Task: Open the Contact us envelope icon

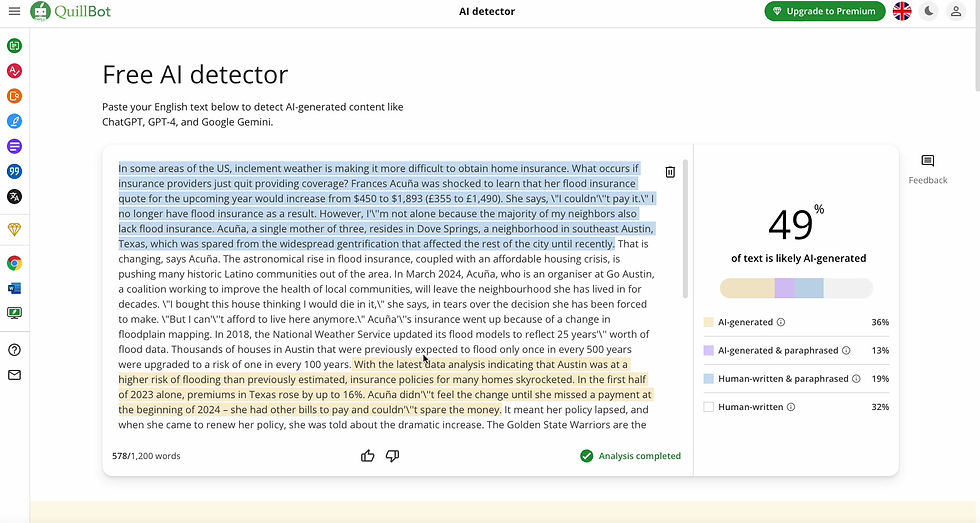Action: point(14,375)
